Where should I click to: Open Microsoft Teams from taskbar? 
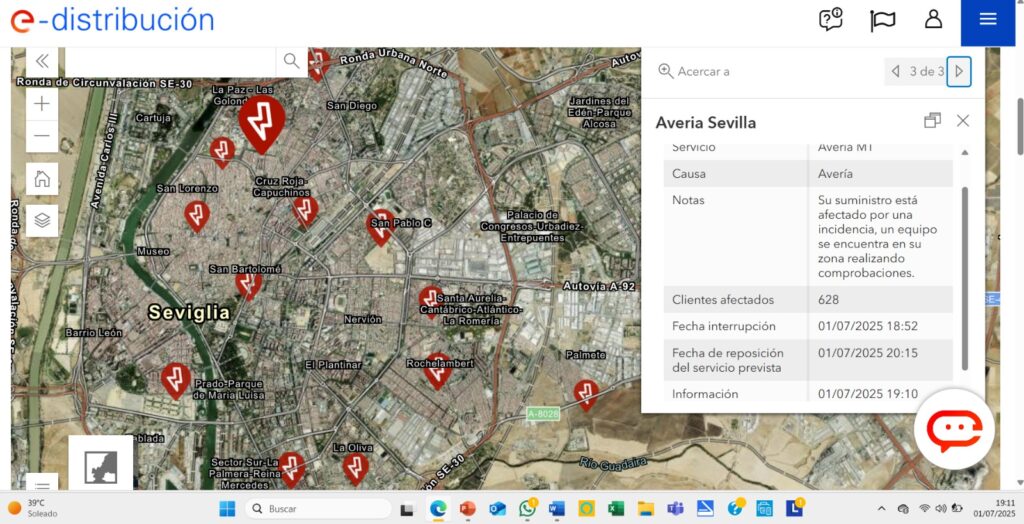tap(675, 508)
